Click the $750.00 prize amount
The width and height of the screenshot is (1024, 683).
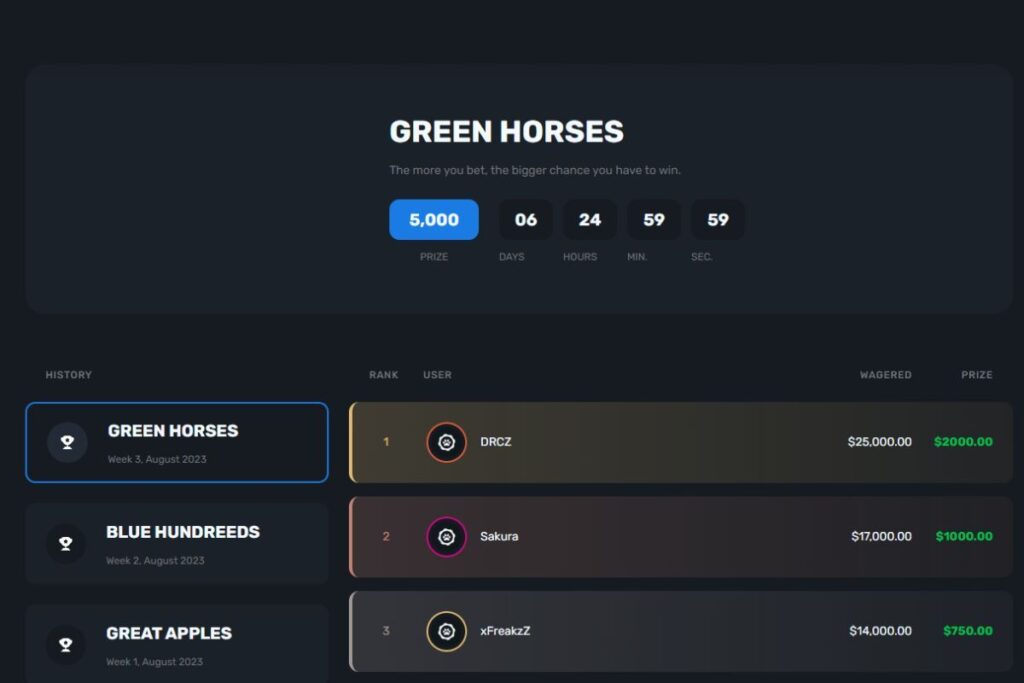(967, 631)
